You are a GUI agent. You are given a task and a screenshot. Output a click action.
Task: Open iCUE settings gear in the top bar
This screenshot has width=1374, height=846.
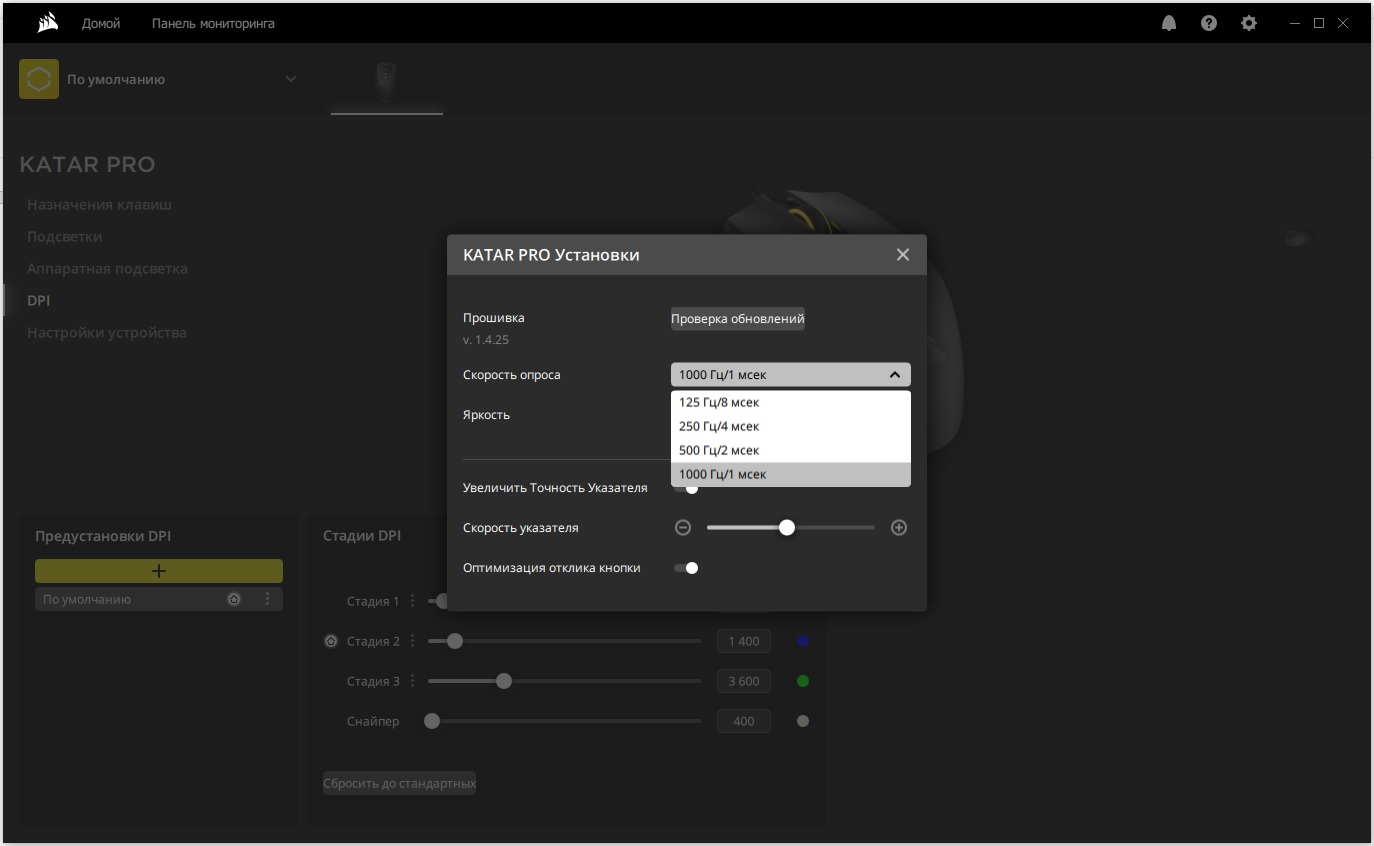[x=1249, y=23]
